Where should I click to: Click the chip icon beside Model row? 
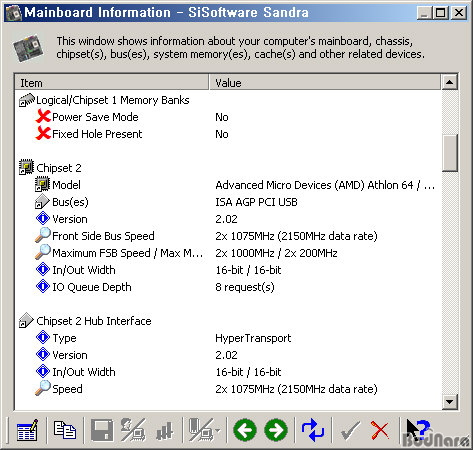coord(42,184)
